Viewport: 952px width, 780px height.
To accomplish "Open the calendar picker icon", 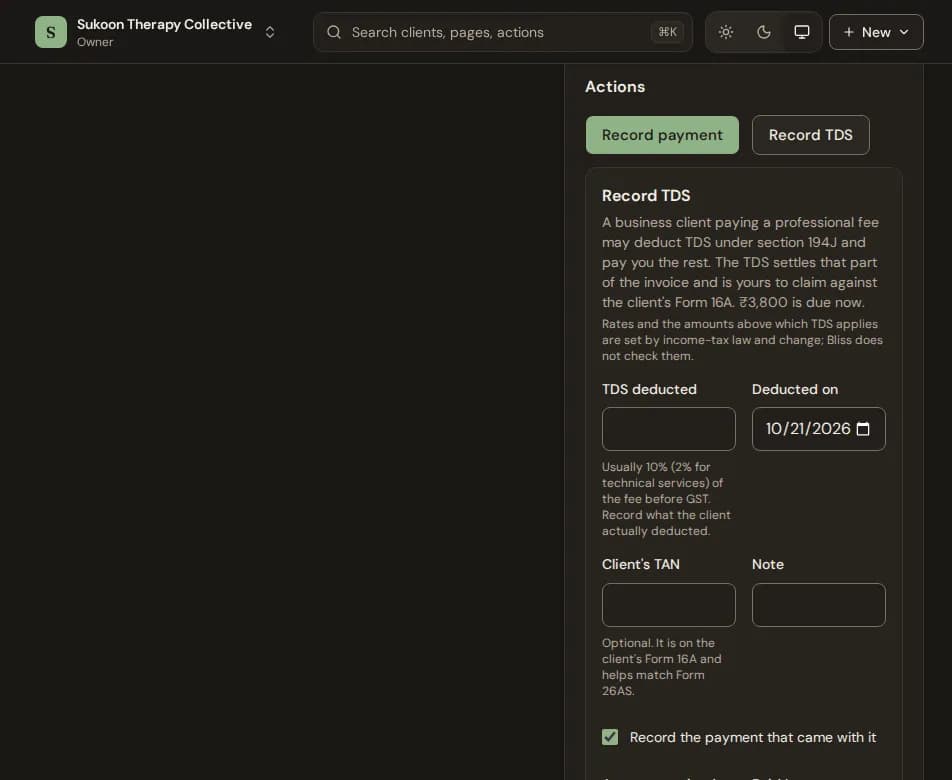I will (x=863, y=429).
